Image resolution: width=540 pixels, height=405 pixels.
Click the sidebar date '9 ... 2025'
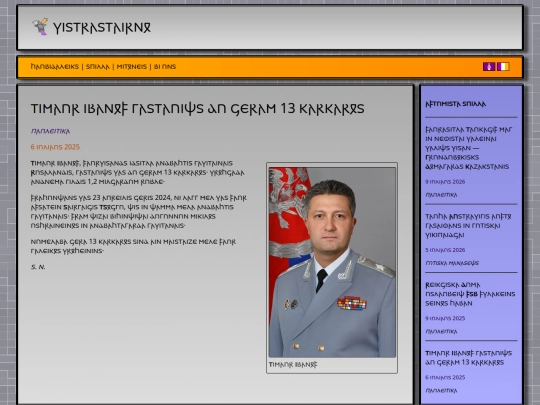coord(445,318)
